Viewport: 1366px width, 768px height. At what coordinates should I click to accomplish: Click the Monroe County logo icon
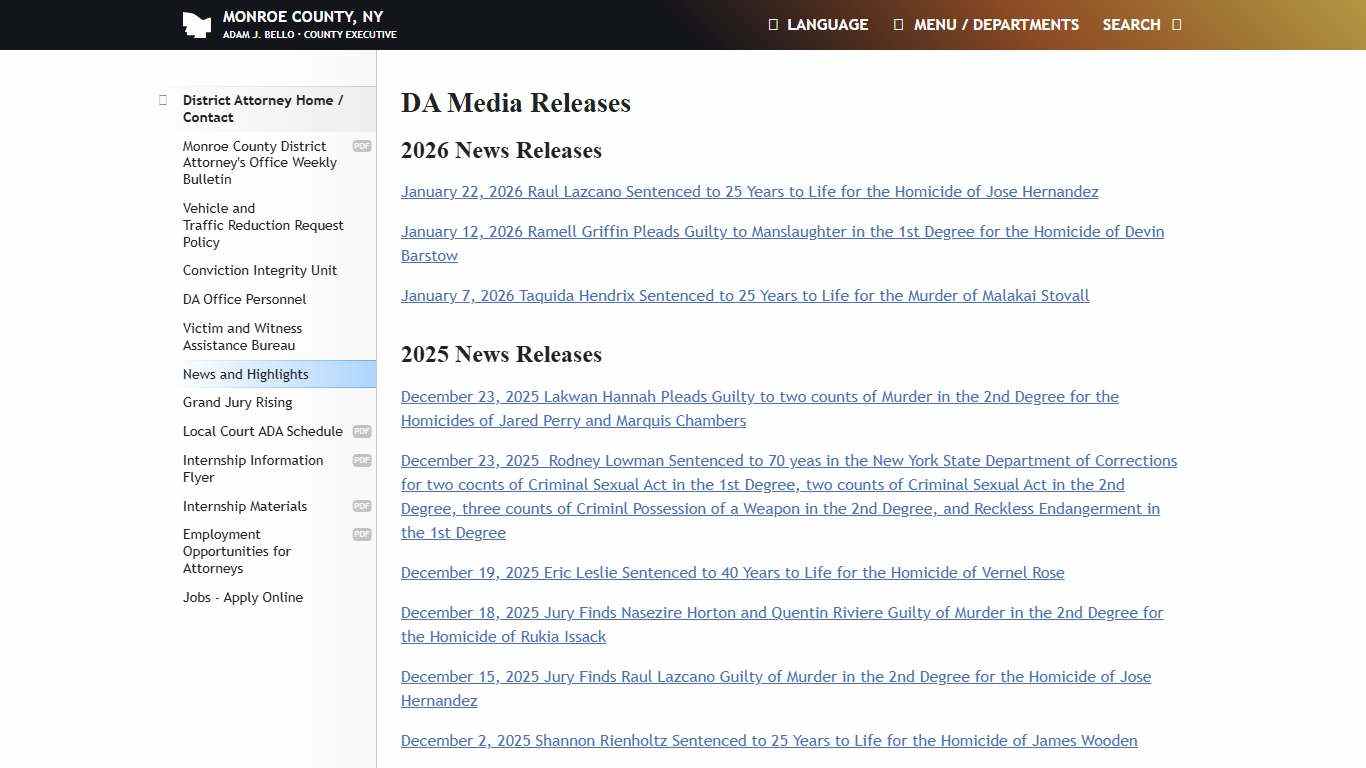(x=197, y=25)
